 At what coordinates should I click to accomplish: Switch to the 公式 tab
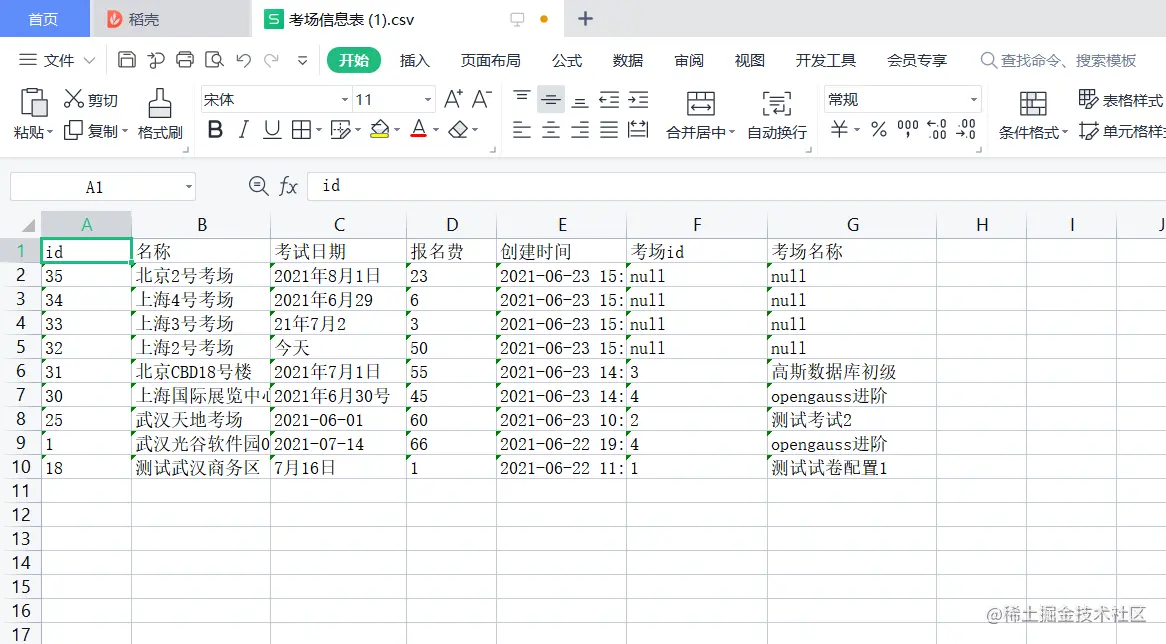(x=567, y=60)
